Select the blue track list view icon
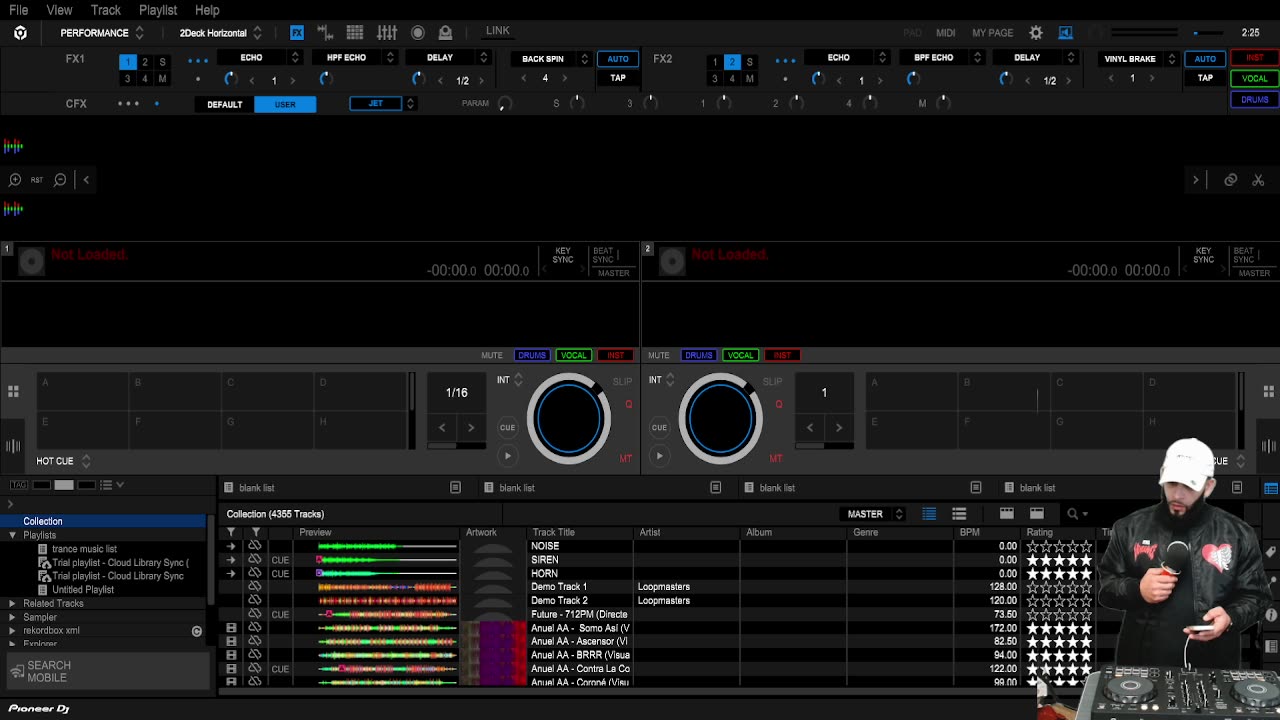The image size is (1280, 720). tap(929, 514)
